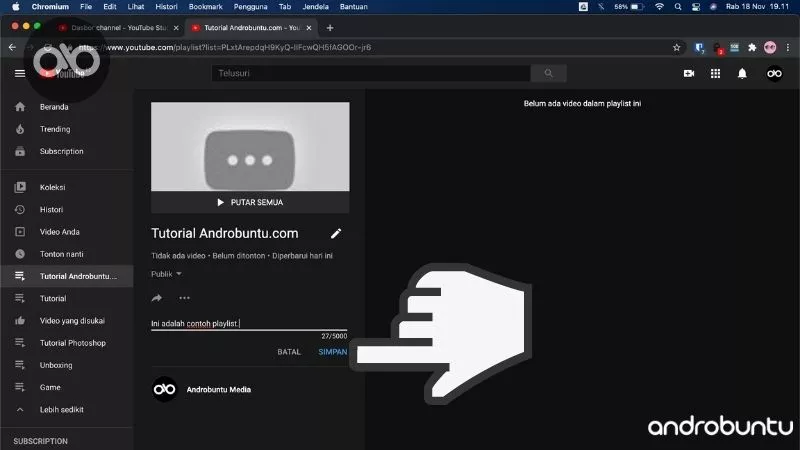Click into the playlist description field
The image size is (800, 450).
(249, 323)
